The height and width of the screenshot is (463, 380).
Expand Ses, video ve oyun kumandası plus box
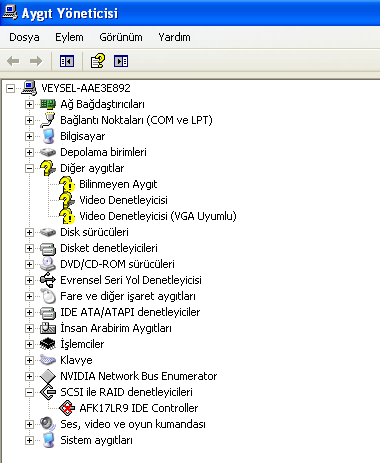pyautogui.click(x=29, y=424)
